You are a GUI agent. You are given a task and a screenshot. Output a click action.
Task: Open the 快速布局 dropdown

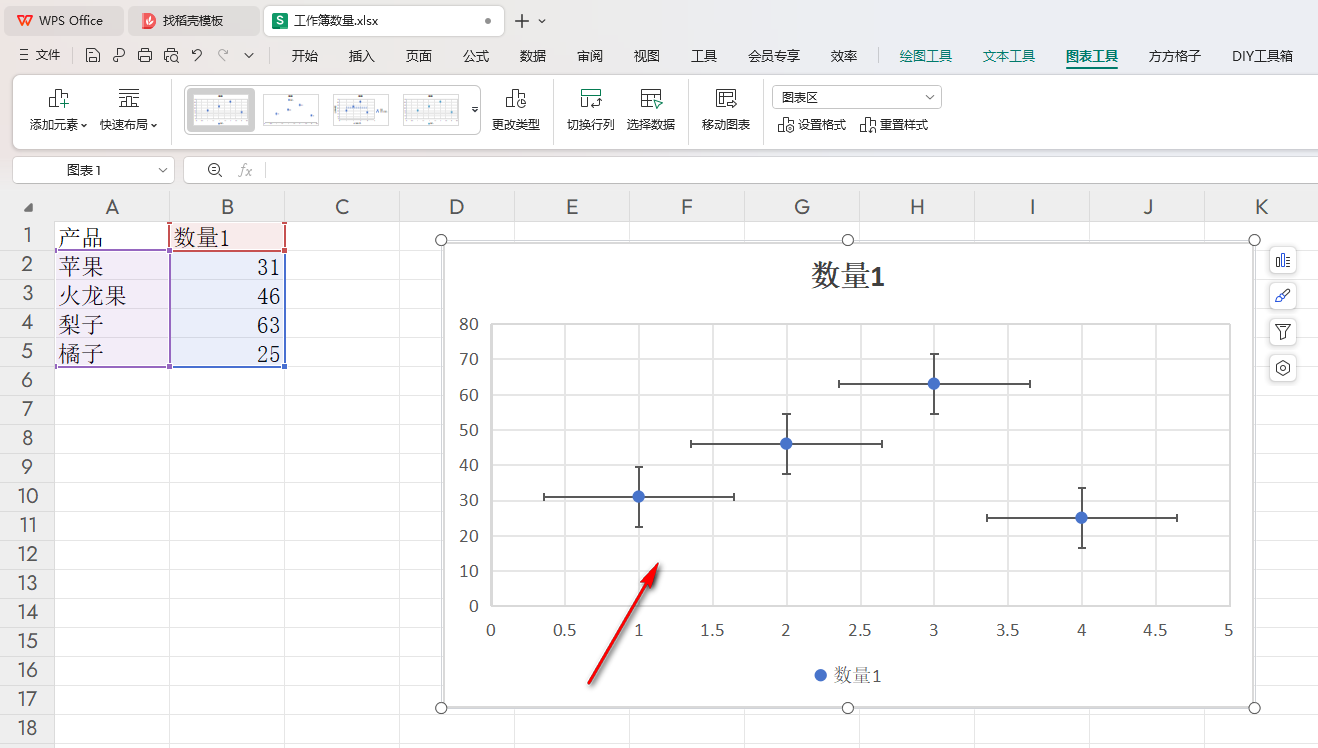click(129, 111)
